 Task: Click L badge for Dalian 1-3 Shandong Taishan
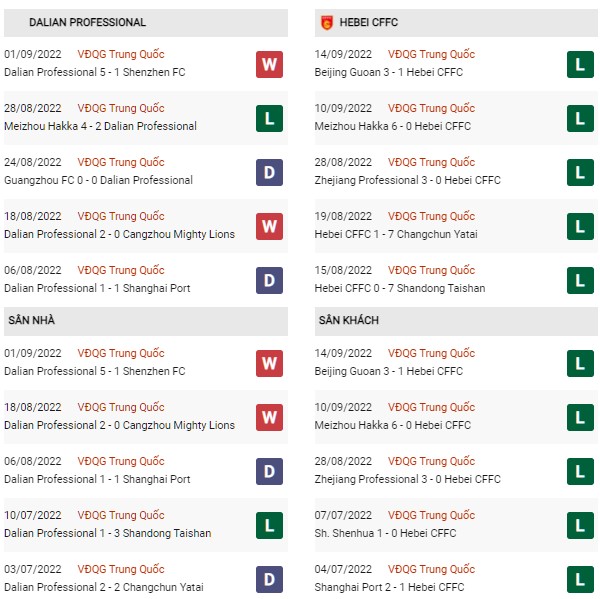click(269, 525)
